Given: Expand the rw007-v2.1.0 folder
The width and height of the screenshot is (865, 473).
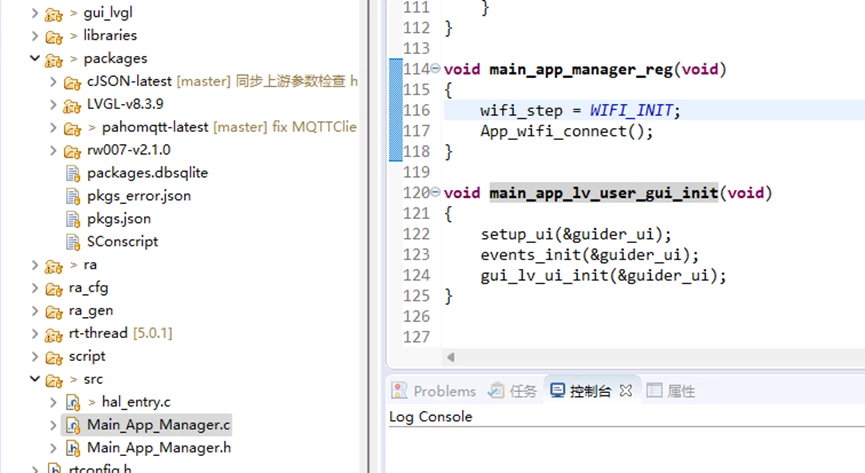Looking at the screenshot, I should (x=53, y=150).
